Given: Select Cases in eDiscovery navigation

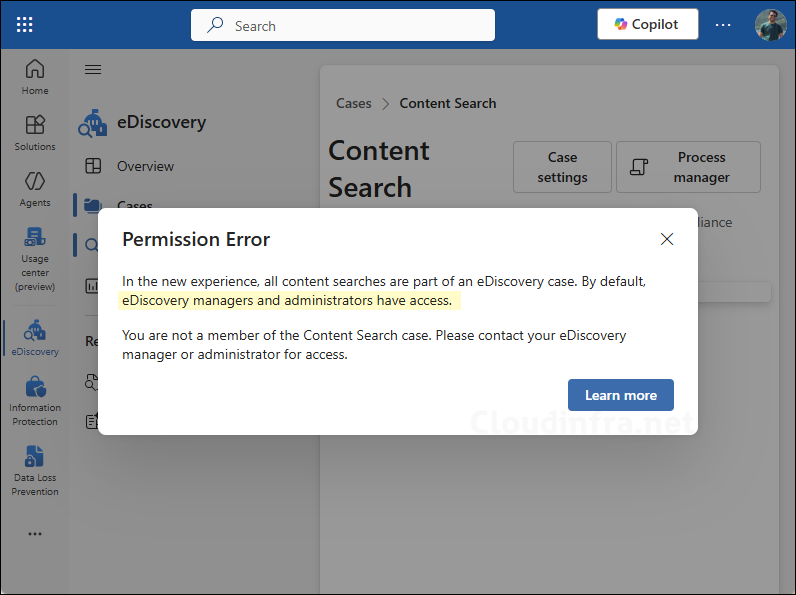Looking at the screenshot, I should pyautogui.click(x=134, y=206).
